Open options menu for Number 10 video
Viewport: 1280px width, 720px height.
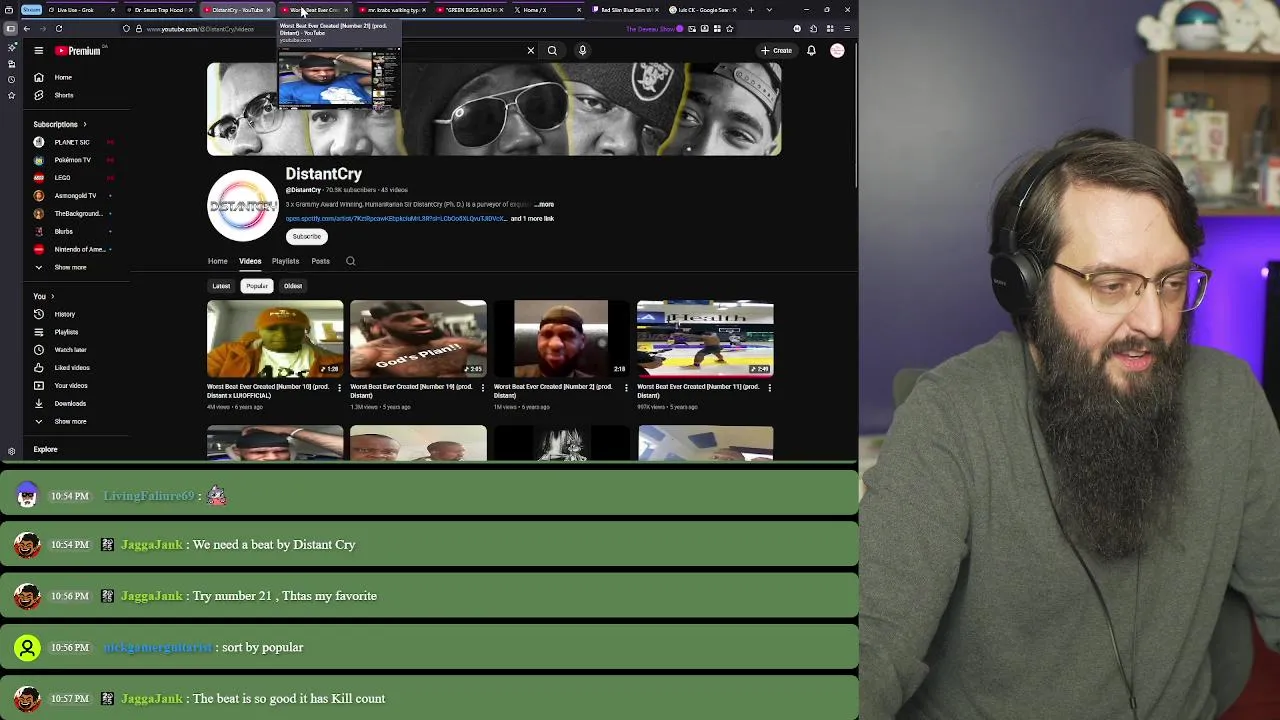[x=339, y=388]
